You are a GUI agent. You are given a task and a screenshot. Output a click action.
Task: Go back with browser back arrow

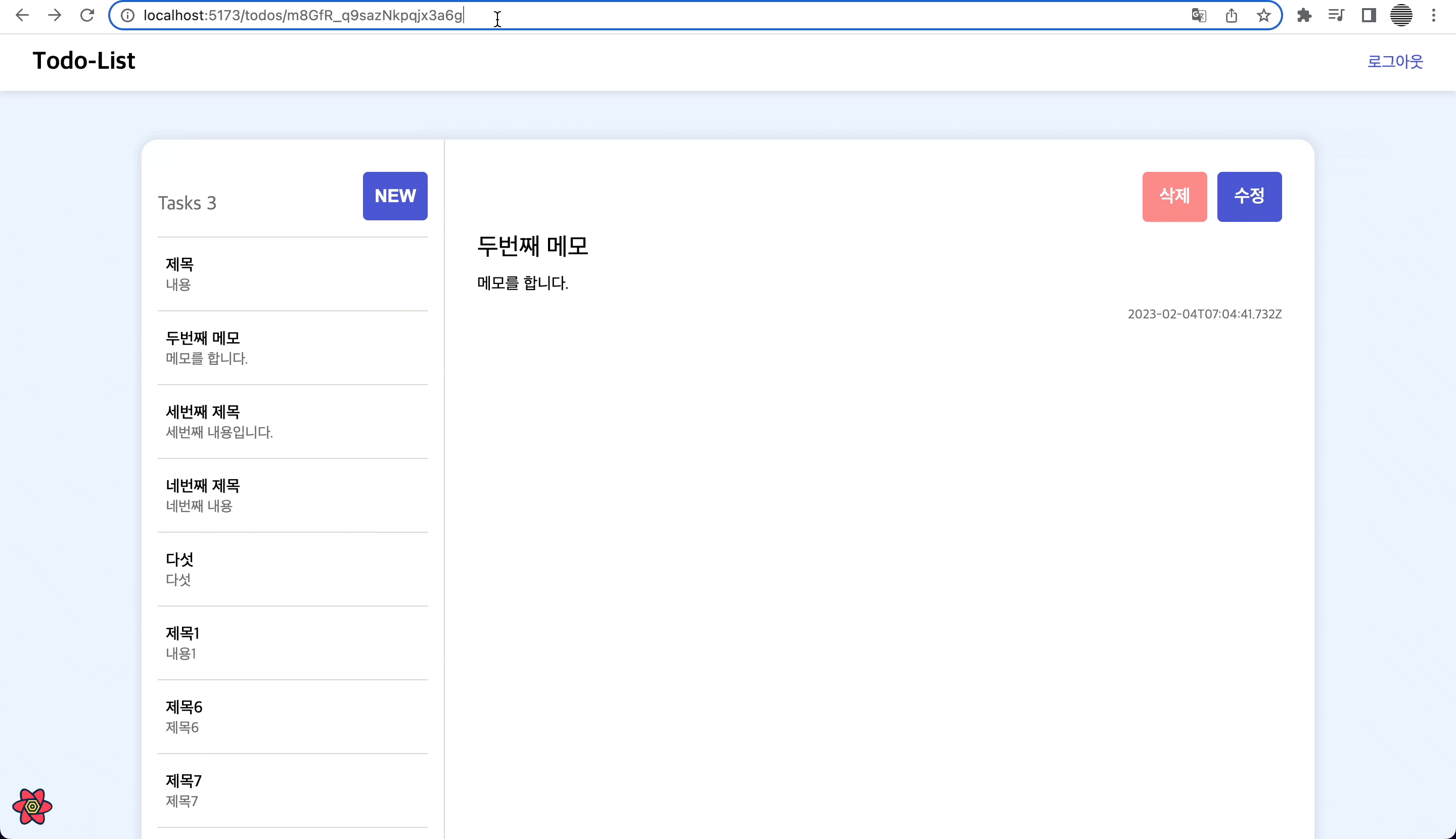pyautogui.click(x=22, y=16)
